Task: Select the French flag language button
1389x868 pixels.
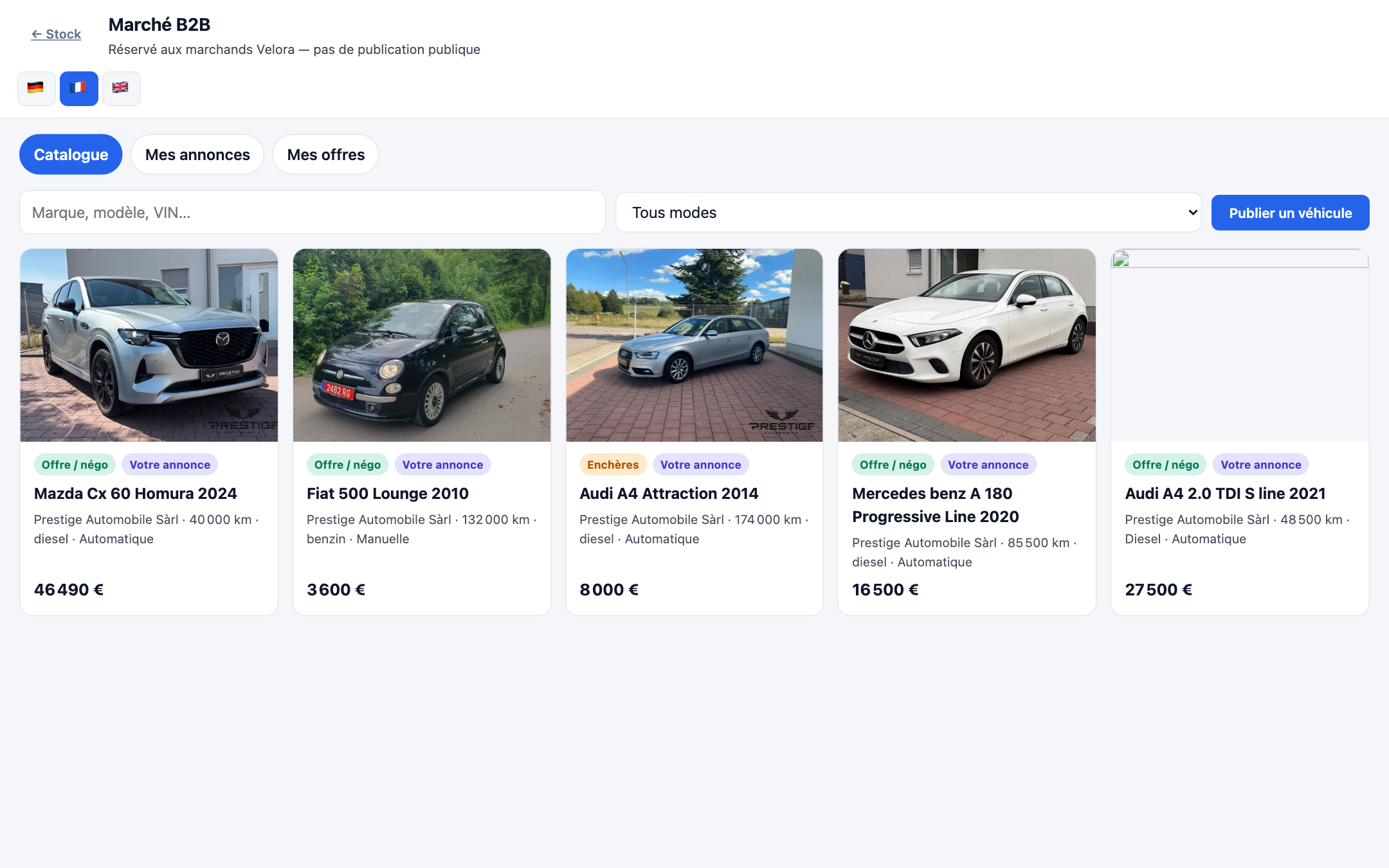Action: click(78, 88)
